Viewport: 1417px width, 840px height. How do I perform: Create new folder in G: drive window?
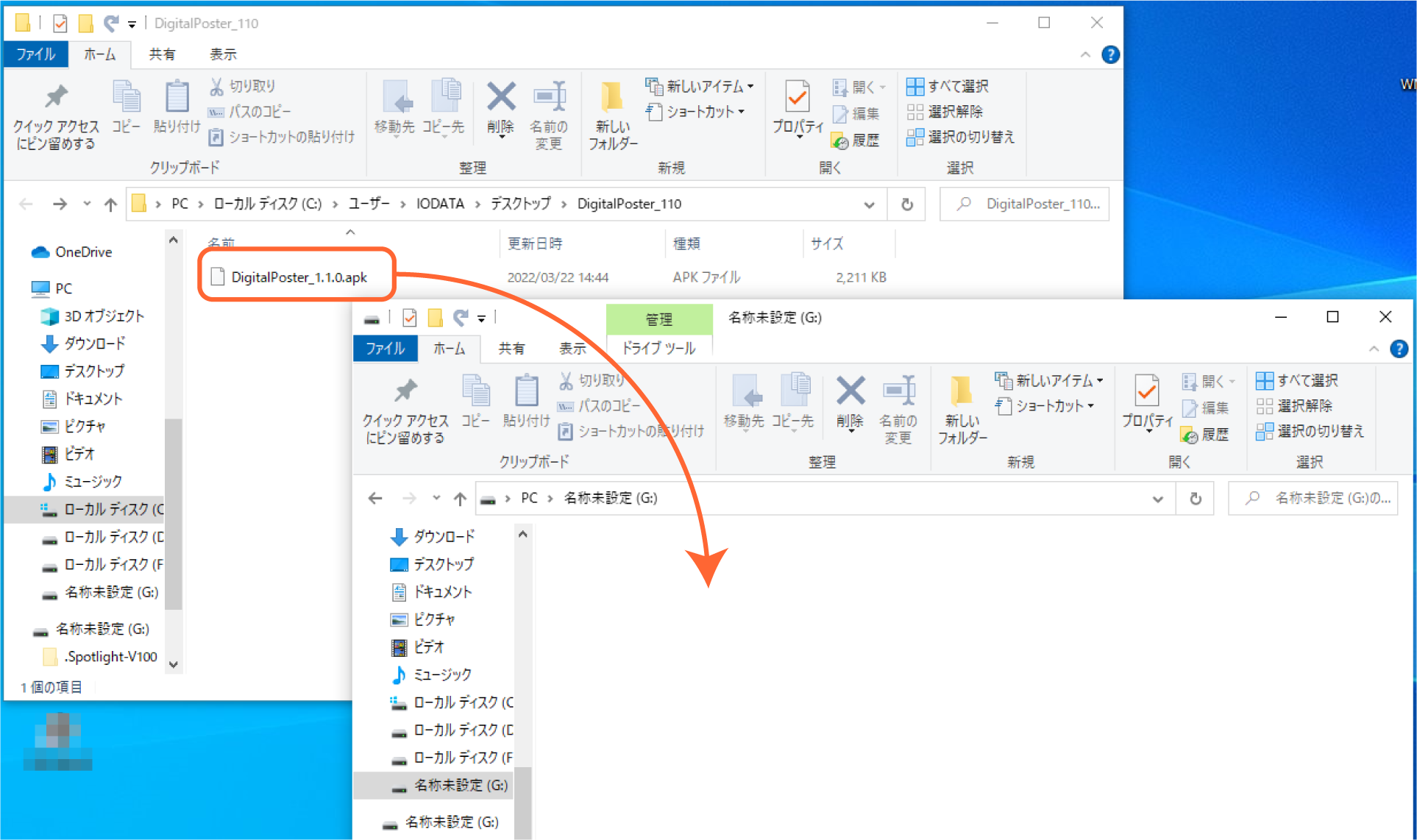click(962, 410)
